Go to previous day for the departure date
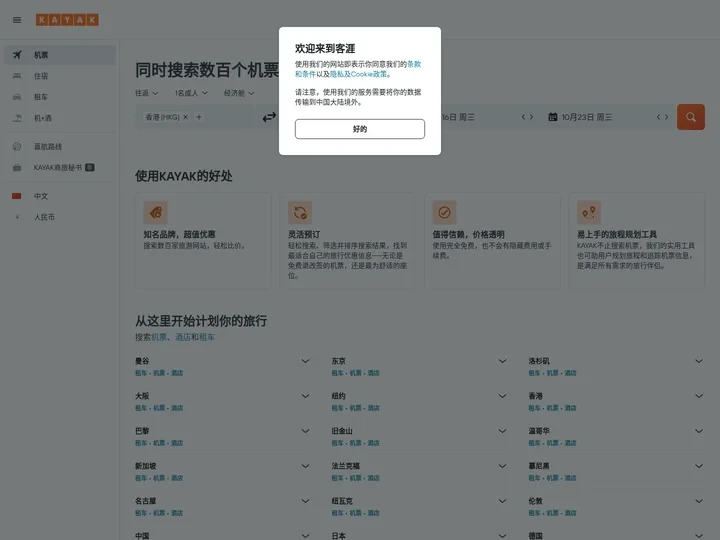720x540 pixels. tap(523, 118)
